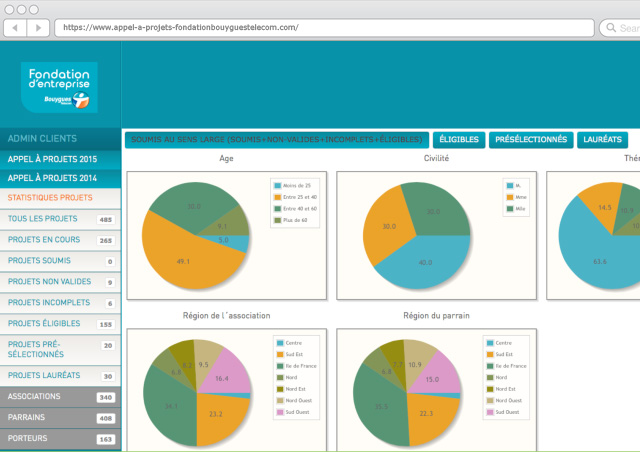Open Admin Clients section

pyautogui.click(x=60, y=139)
